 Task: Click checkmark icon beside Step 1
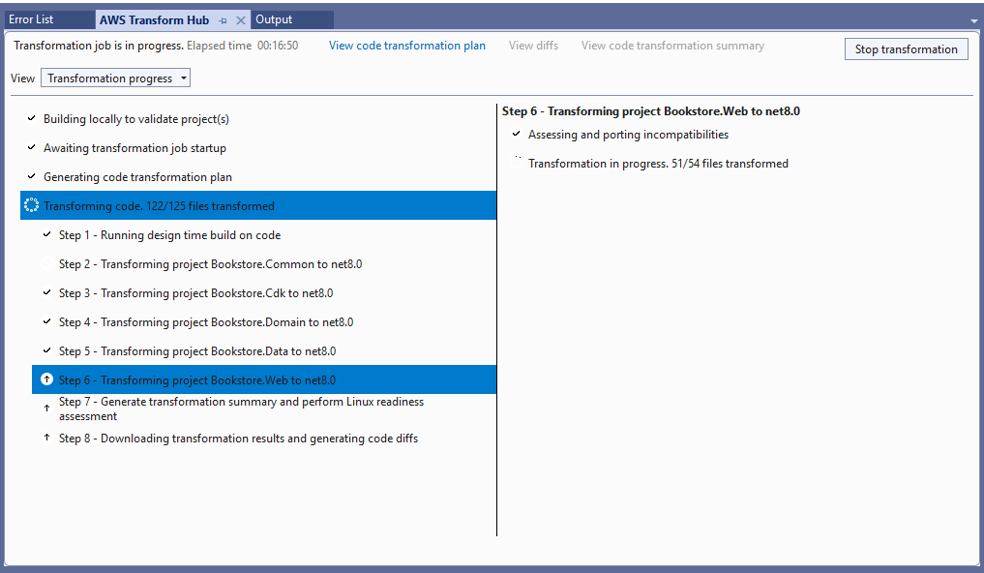pyautogui.click(x=46, y=234)
